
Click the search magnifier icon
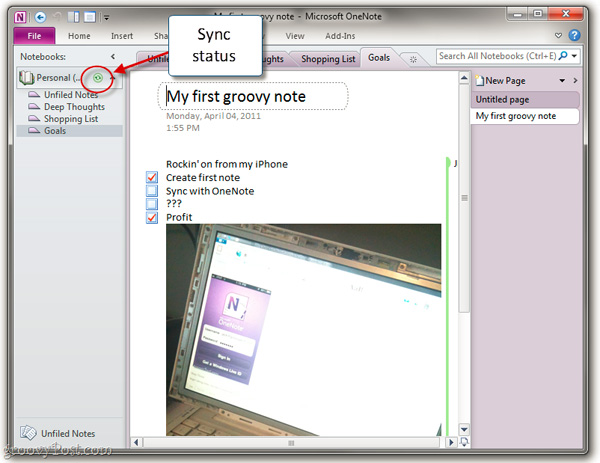pos(563,57)
